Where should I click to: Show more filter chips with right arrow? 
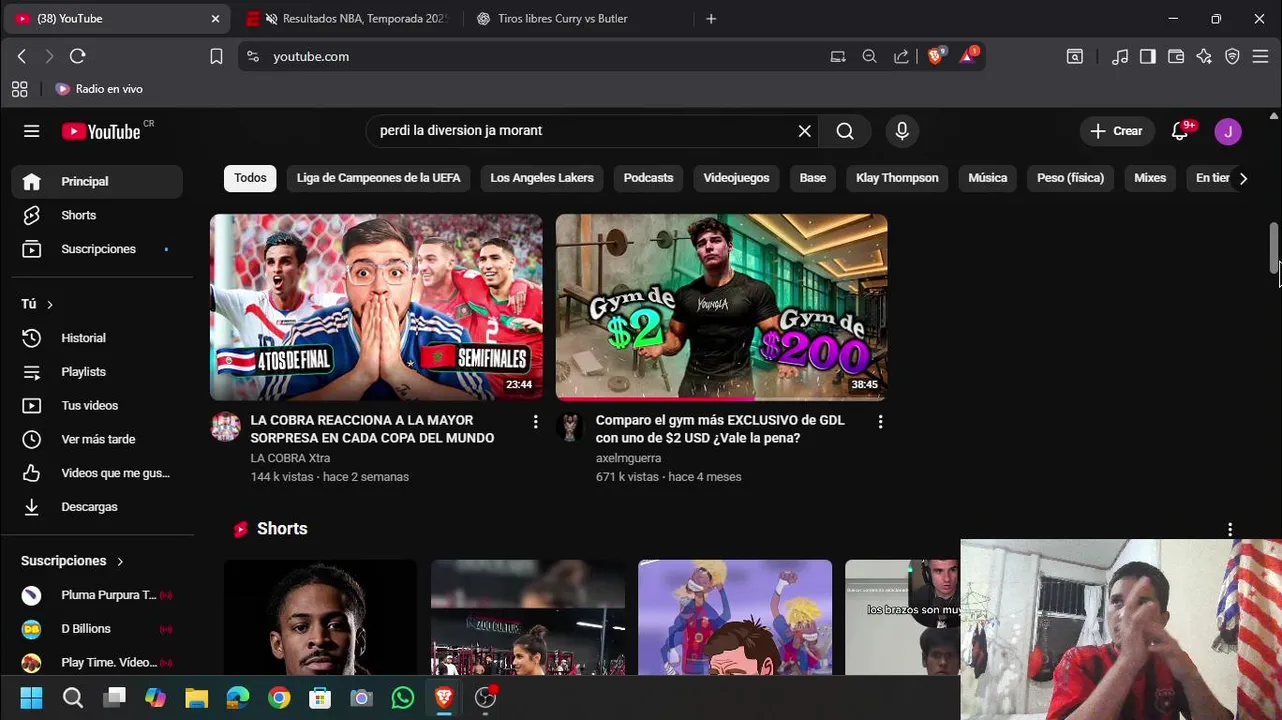point(1243,178)
